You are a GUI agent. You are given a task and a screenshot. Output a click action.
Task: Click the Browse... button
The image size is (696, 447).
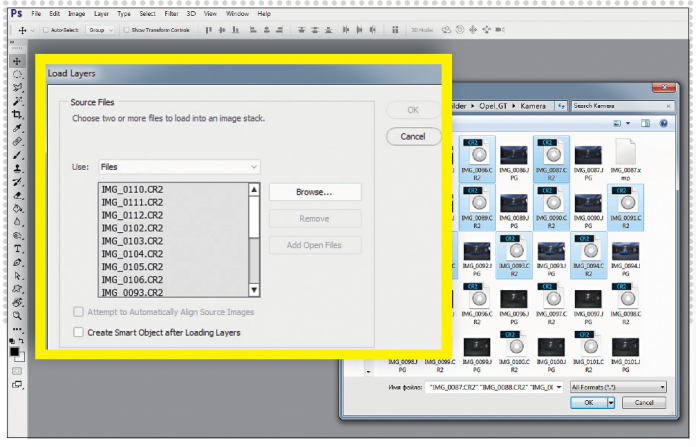315,191
